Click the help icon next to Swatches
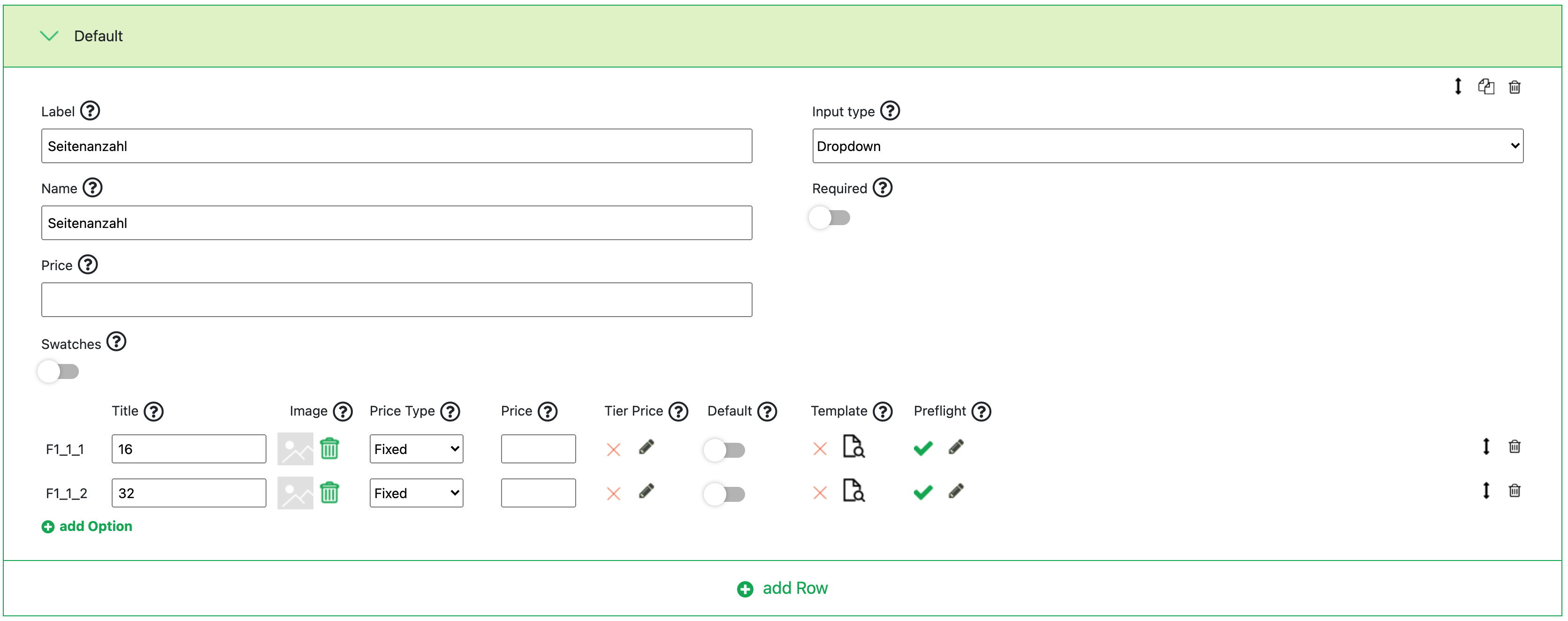The image size is (1568, 621). [x=116, y=342]
